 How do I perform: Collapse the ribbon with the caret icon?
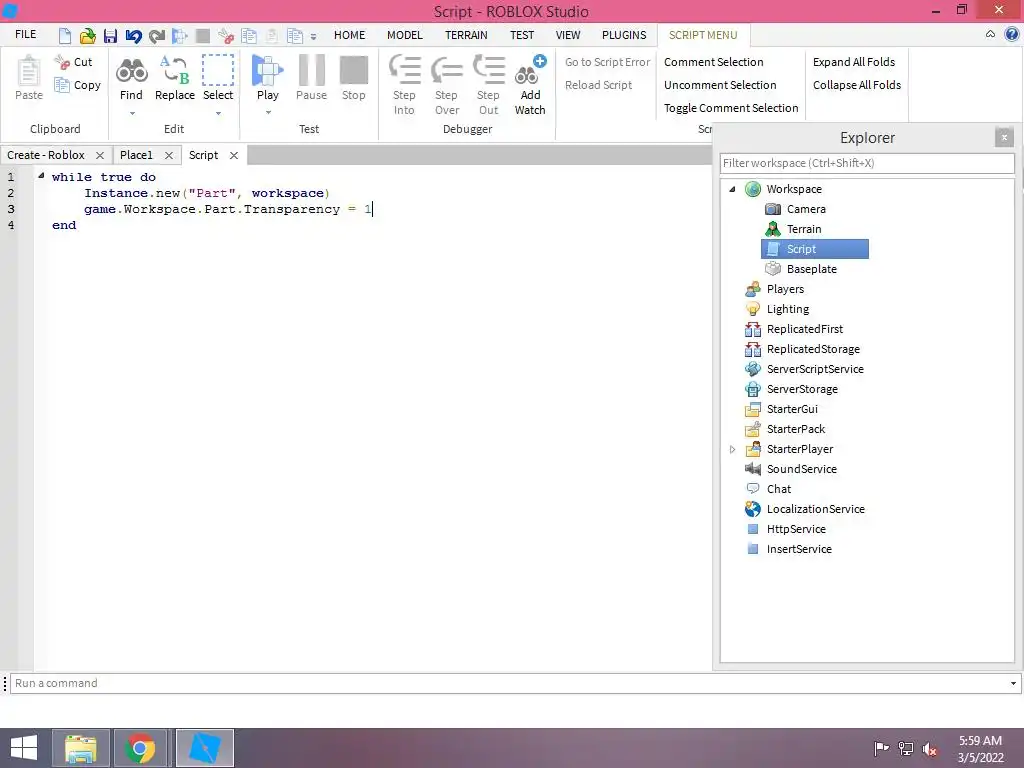pos(990,34)
